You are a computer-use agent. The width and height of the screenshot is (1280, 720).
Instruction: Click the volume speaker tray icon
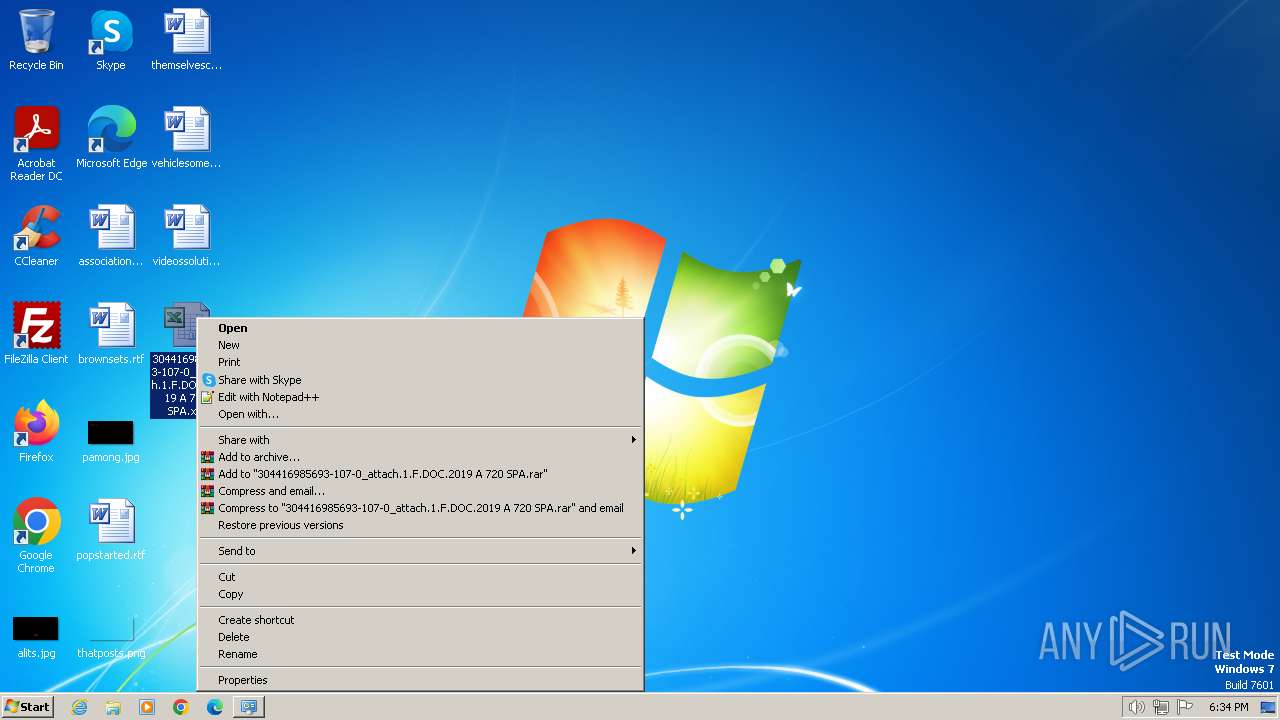(x=1136, y=707)
